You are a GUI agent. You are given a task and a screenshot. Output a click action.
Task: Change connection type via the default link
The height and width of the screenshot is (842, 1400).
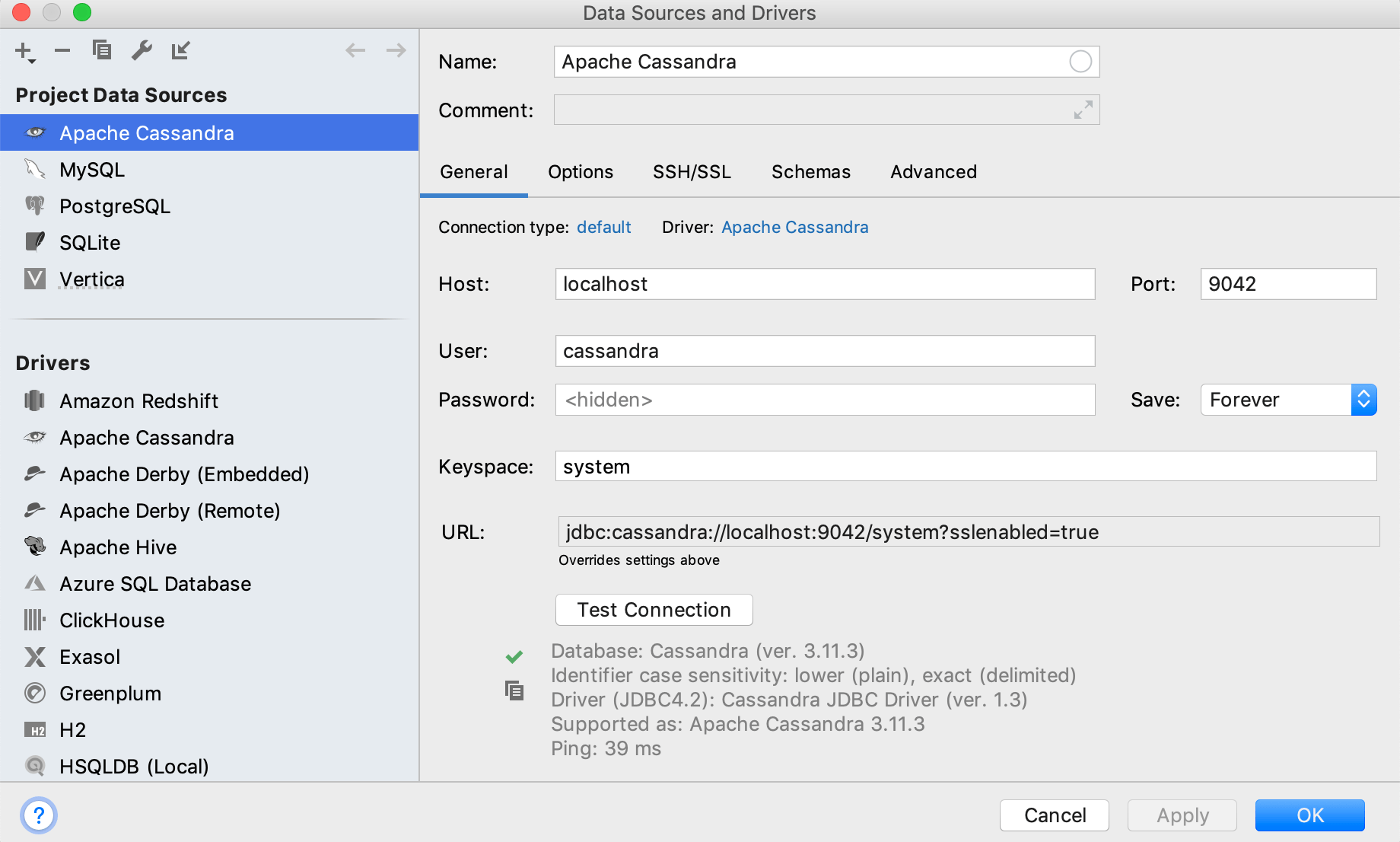click(x=604, y=227)
